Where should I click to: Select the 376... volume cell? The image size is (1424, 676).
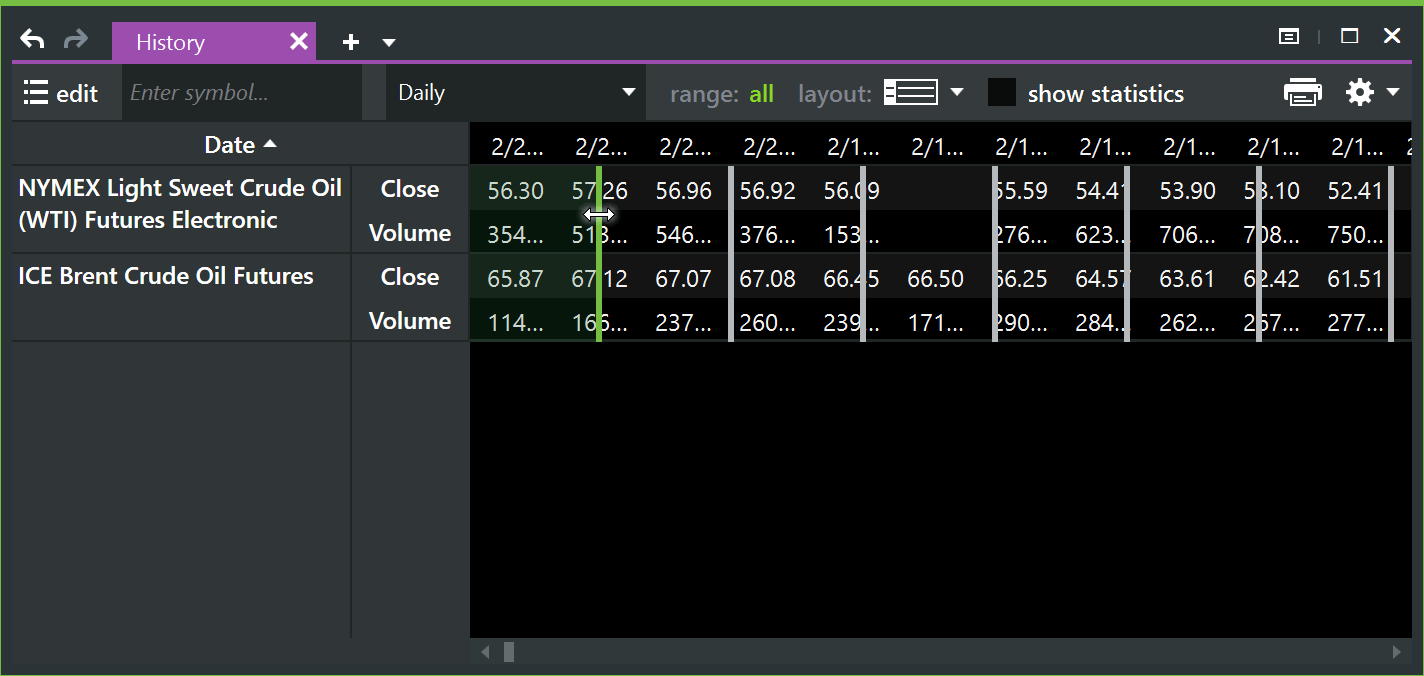click(768, 234)
